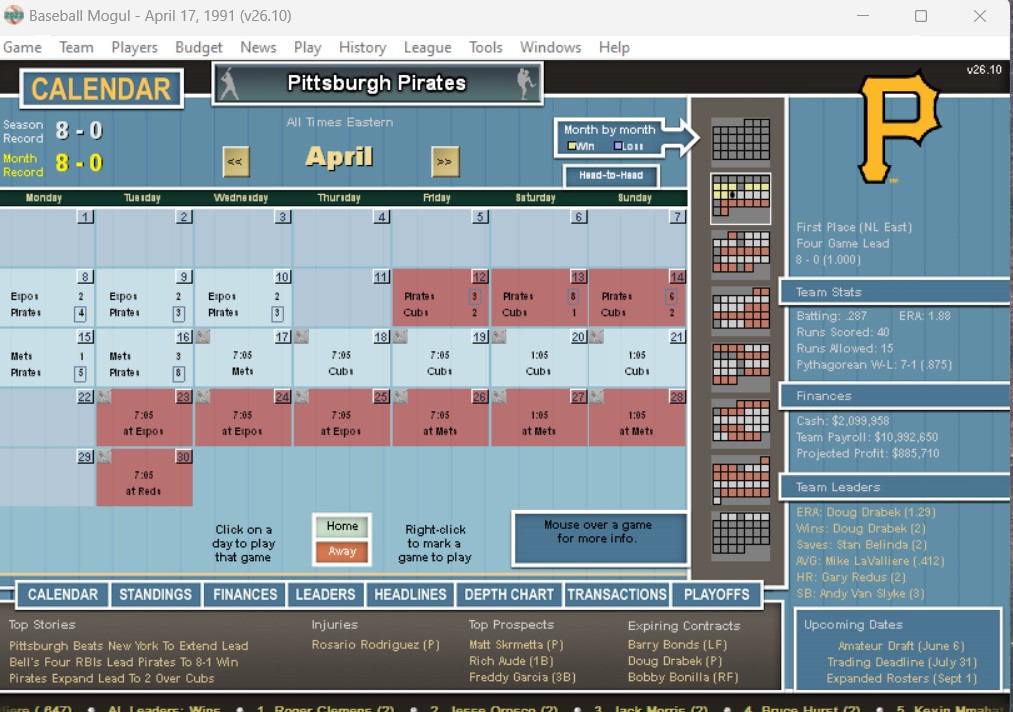Viewport: 1013px width, 712px height.
Task: Open the Head-to-Head view
Action: pyautogui.click(x=610, y=176)
